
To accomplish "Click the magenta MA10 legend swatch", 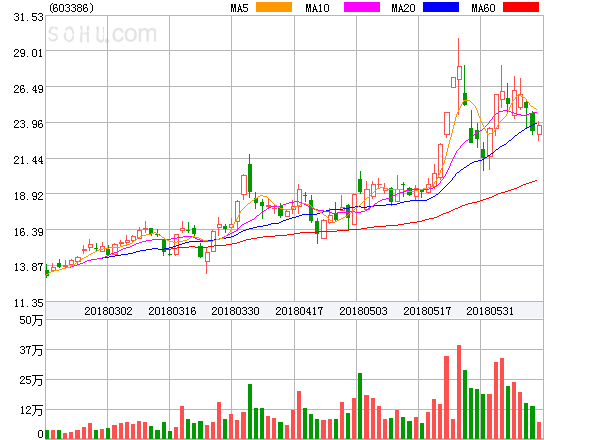I will [x=362, y=7].
